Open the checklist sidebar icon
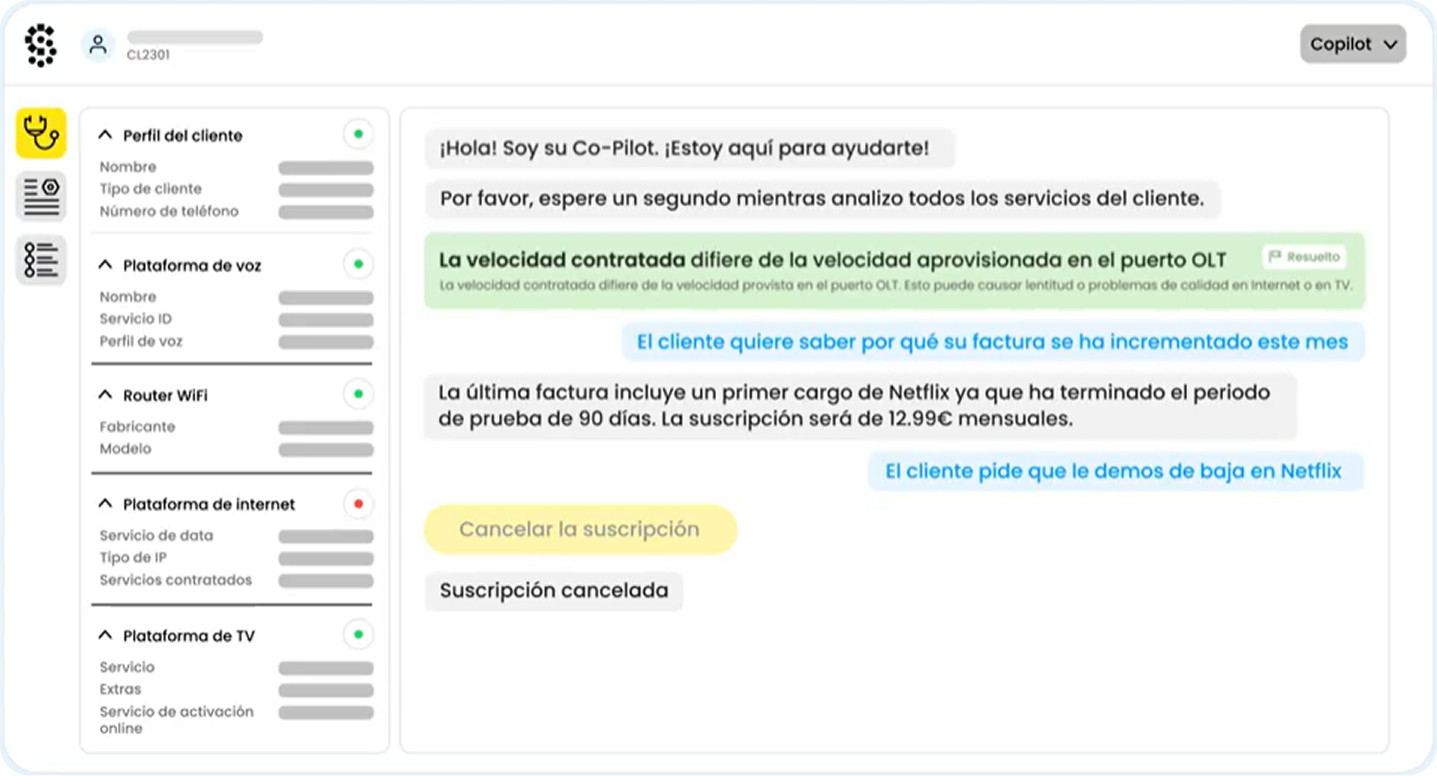This screenshot has height=776, width=1437. (x=41, y=260)
